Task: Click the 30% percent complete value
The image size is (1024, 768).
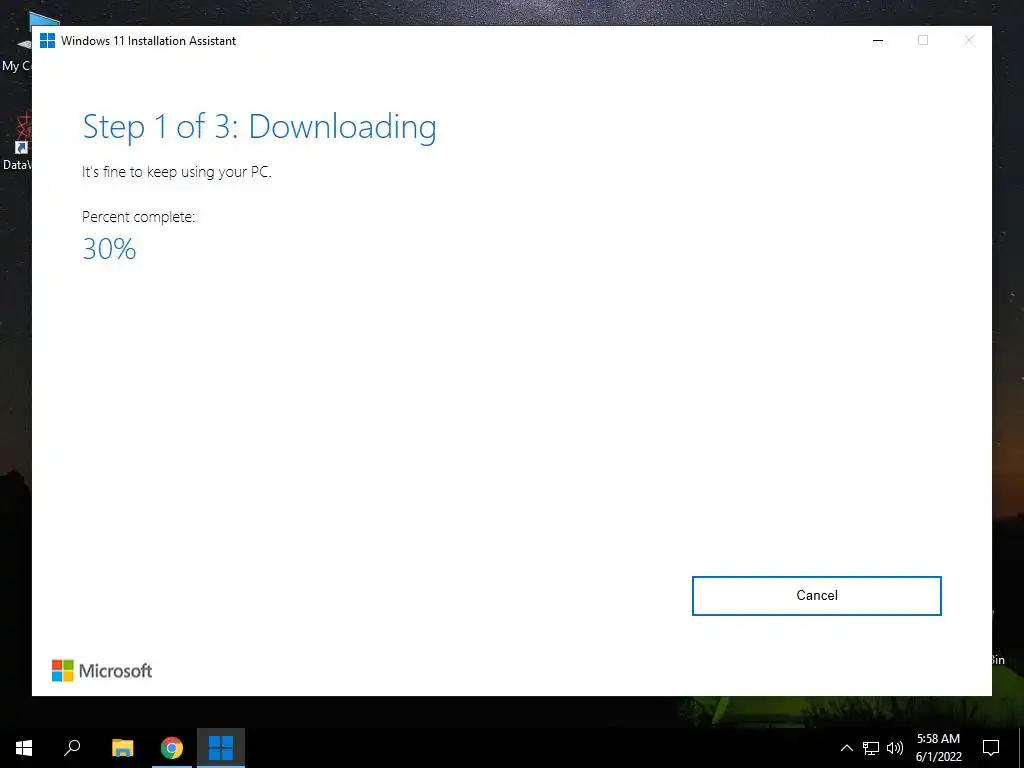Action: [109, 249]
